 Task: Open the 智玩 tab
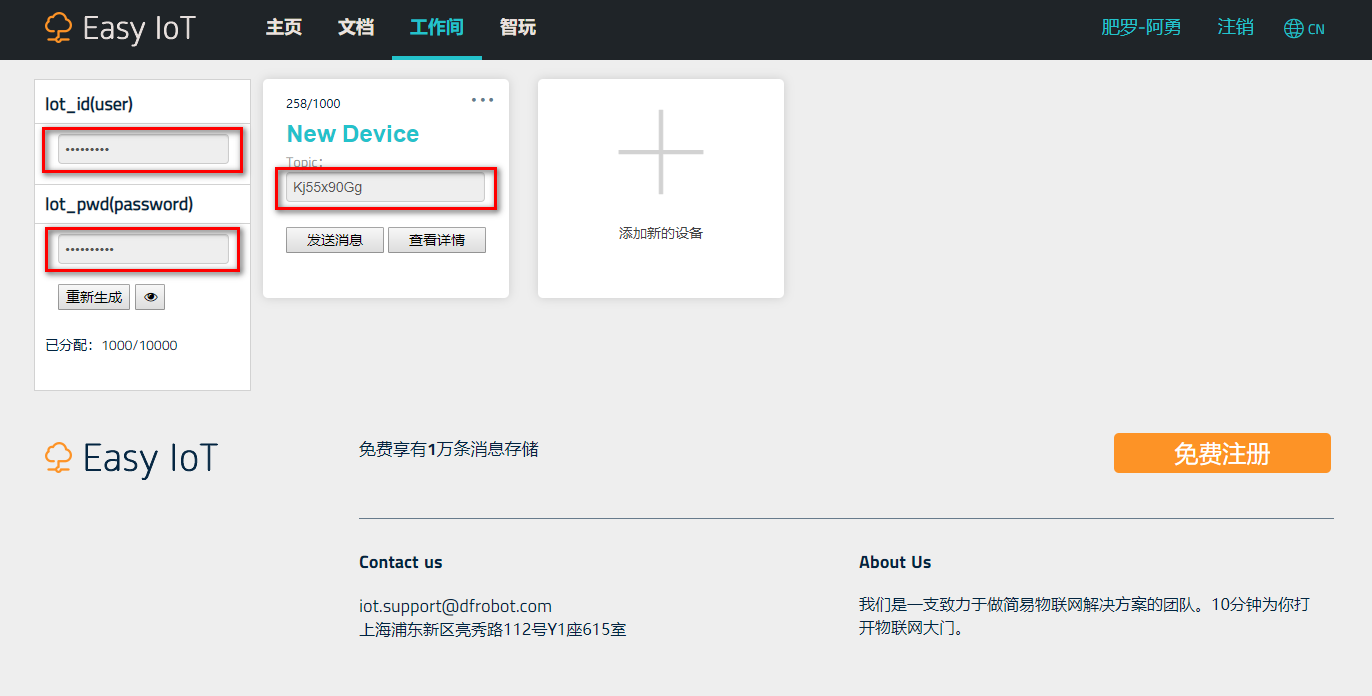tap(518, 28)
